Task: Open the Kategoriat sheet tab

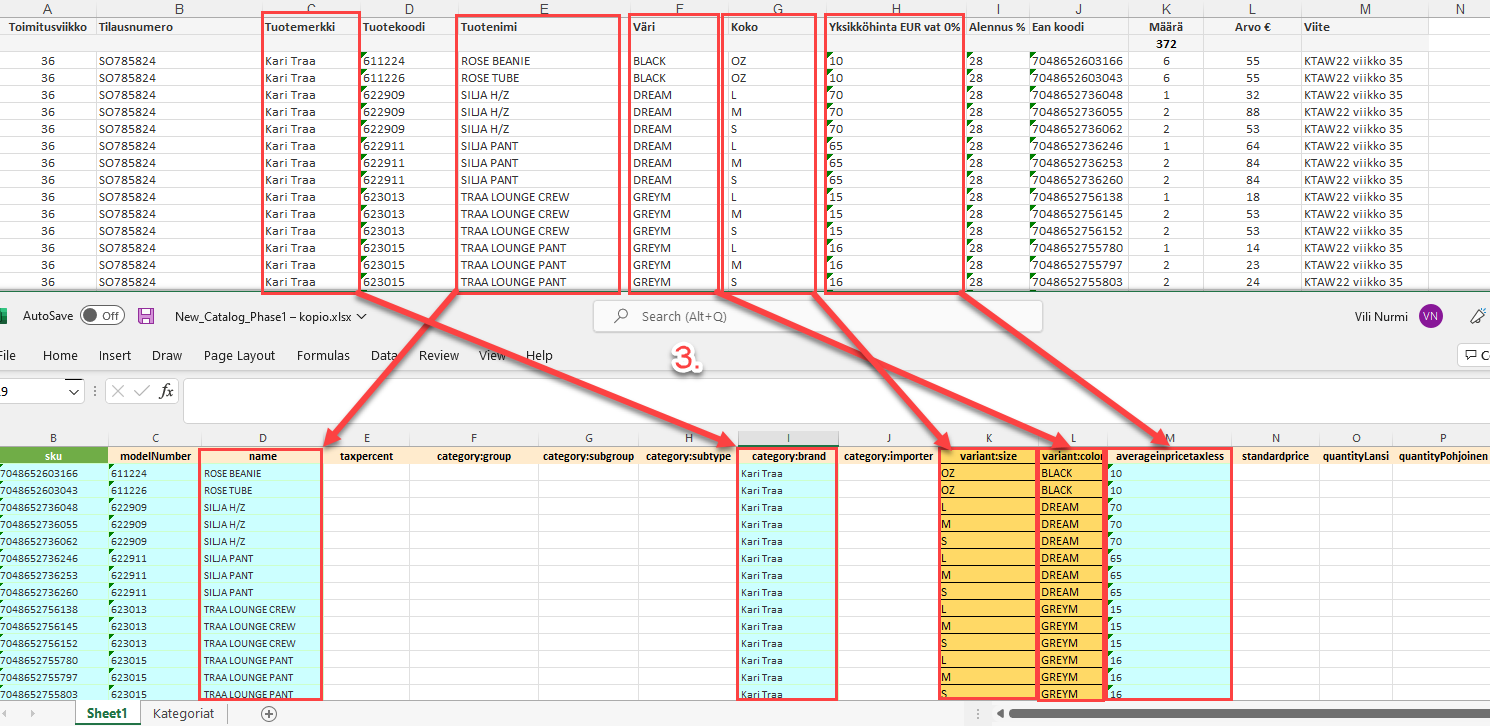Action: coord(184,713)
